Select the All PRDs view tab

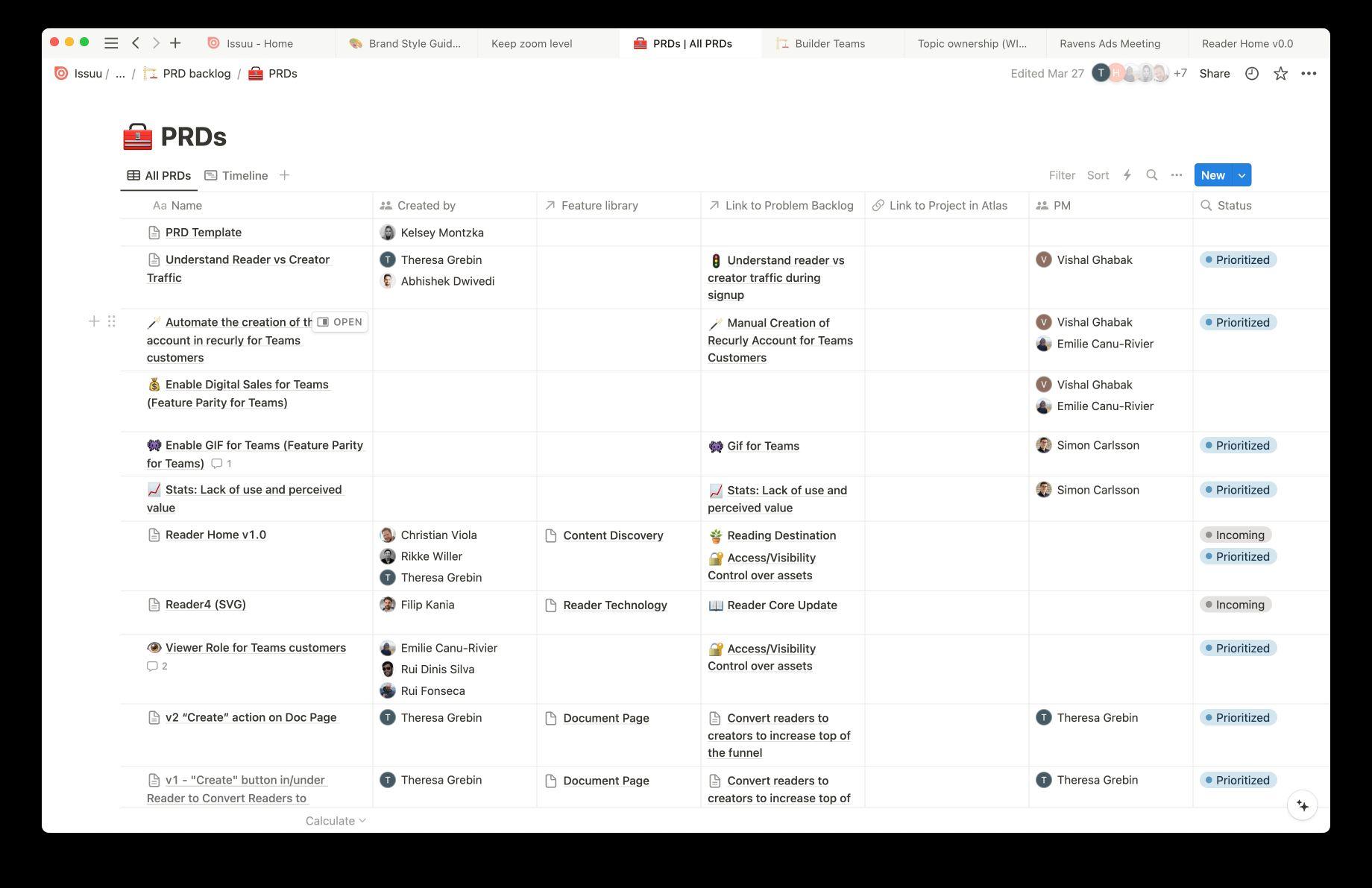[x=159, y=175]
